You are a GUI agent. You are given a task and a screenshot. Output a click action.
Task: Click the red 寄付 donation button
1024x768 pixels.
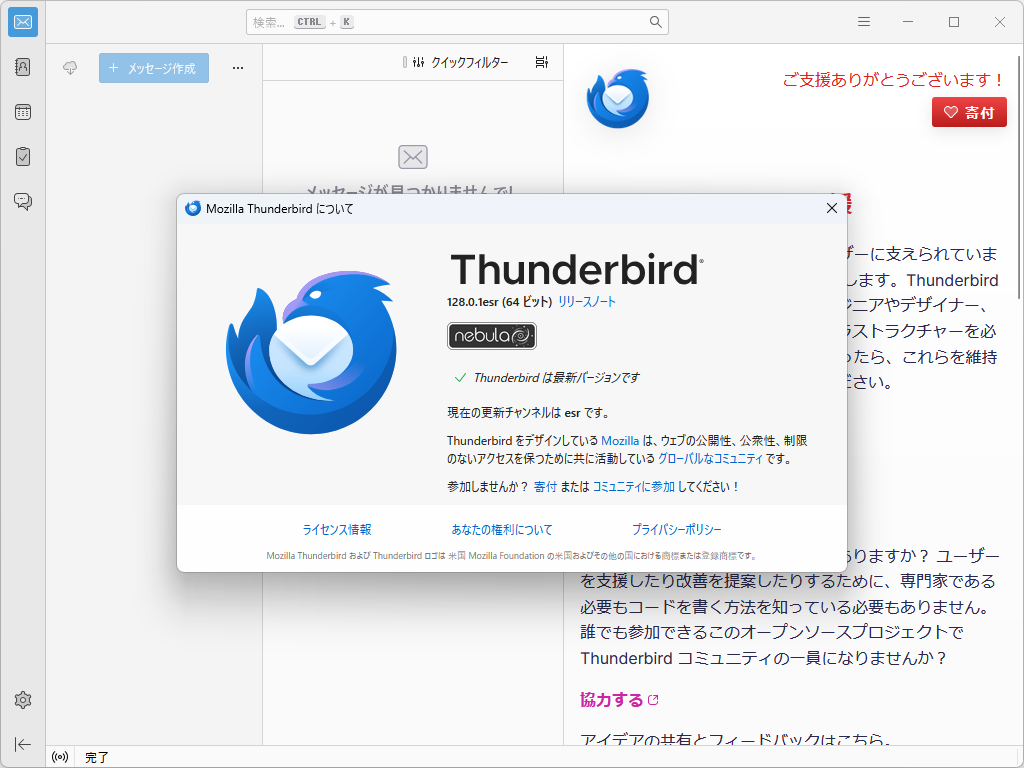point(969,112)
